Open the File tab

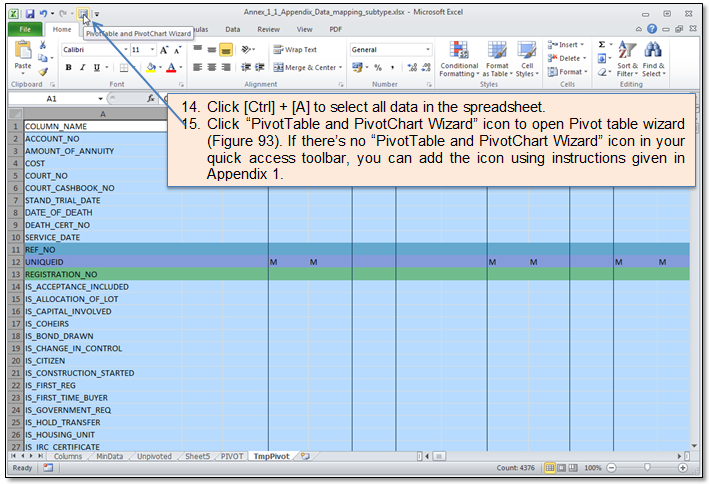pos(22,30)
